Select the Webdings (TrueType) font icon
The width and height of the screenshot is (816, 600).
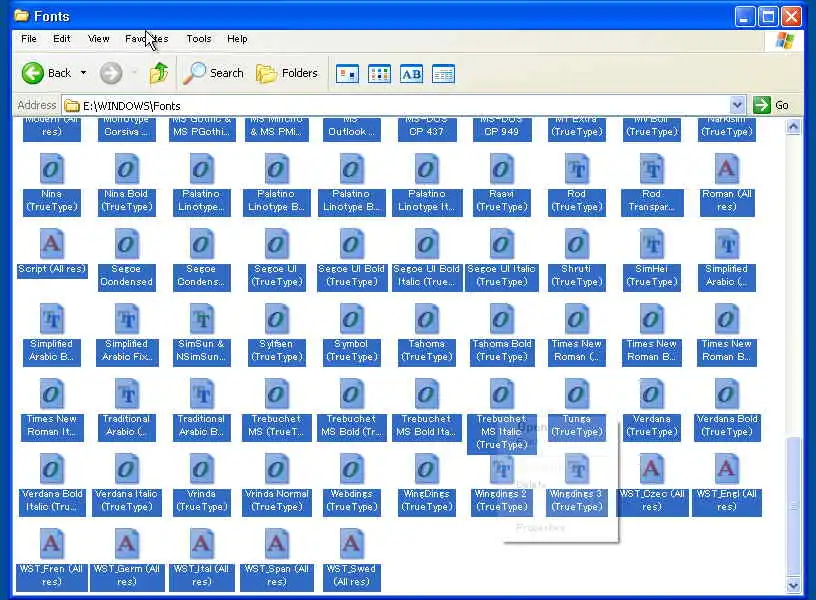(x=351, y=469)
